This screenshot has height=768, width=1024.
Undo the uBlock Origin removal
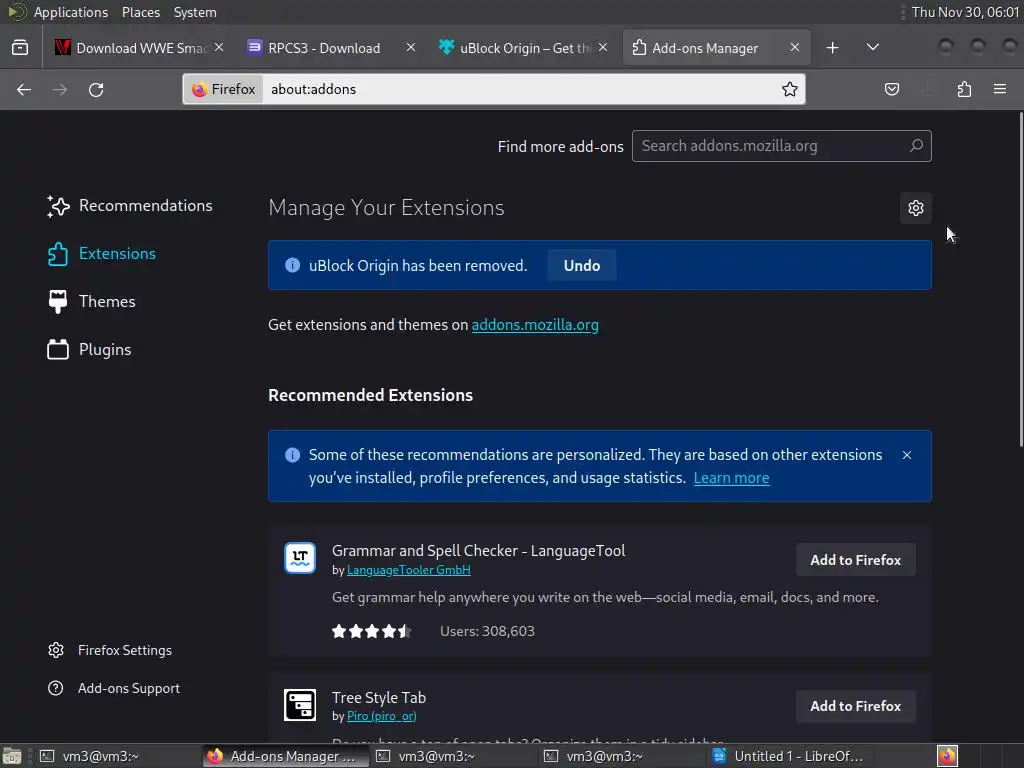pos(582,266)
